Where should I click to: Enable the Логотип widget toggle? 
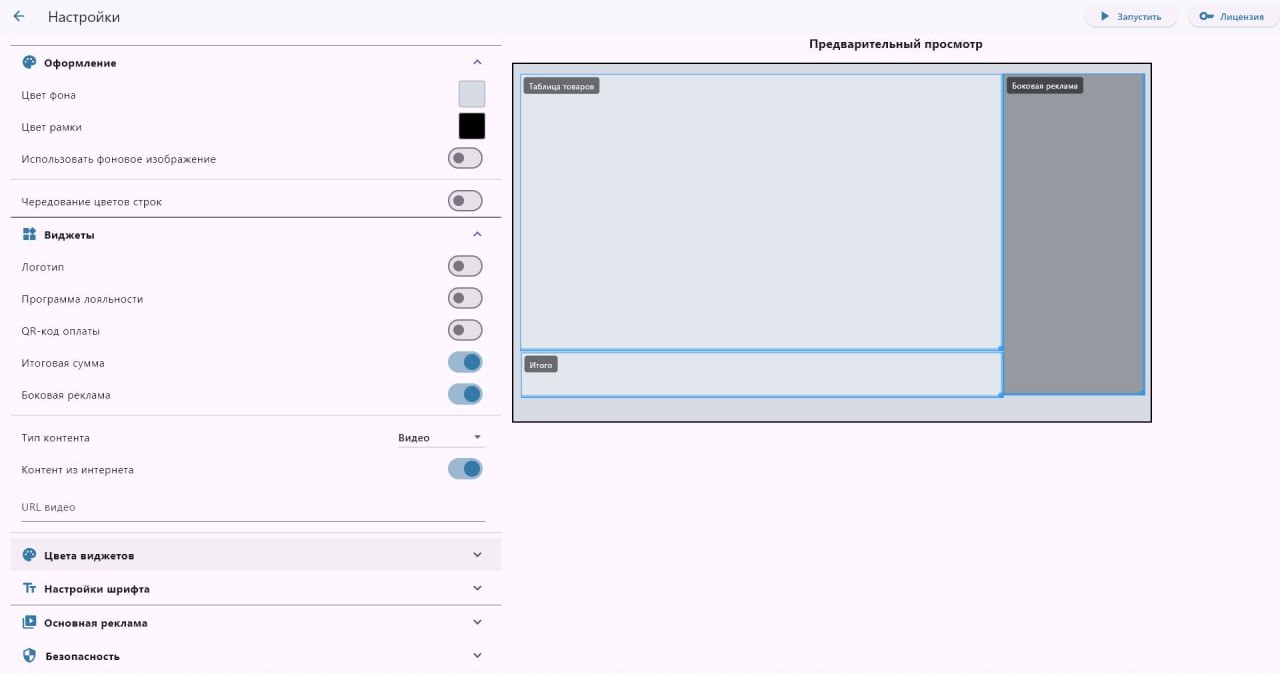pos(465,266)
